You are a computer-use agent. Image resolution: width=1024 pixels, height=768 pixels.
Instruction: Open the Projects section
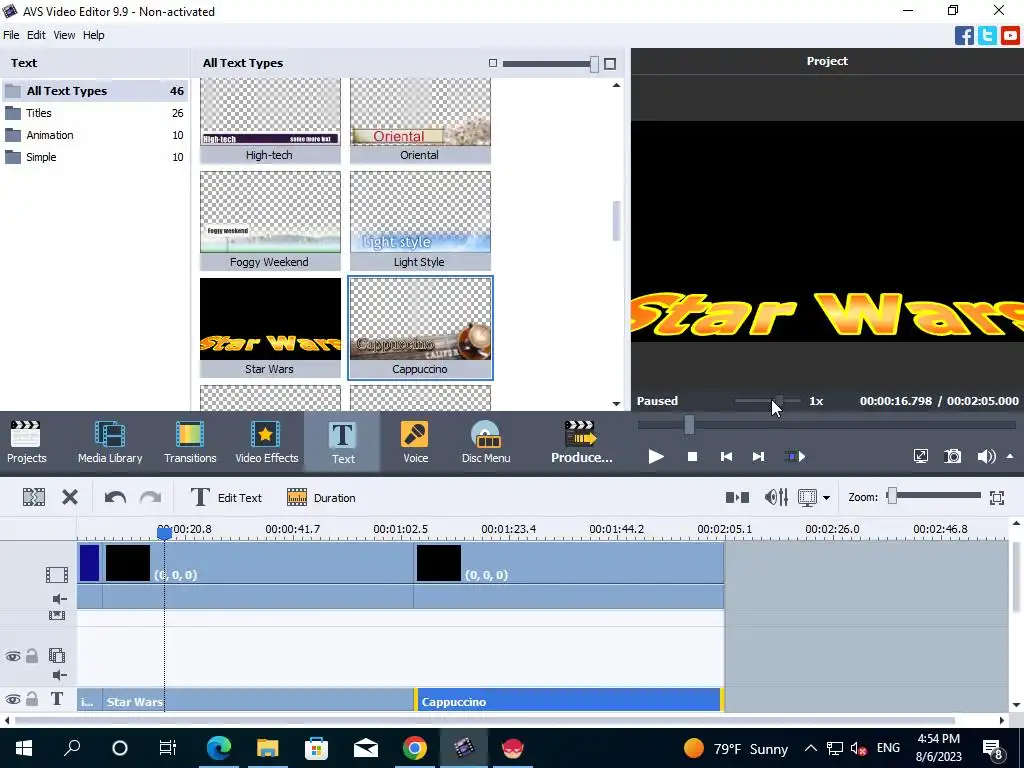tap(26, 442)
